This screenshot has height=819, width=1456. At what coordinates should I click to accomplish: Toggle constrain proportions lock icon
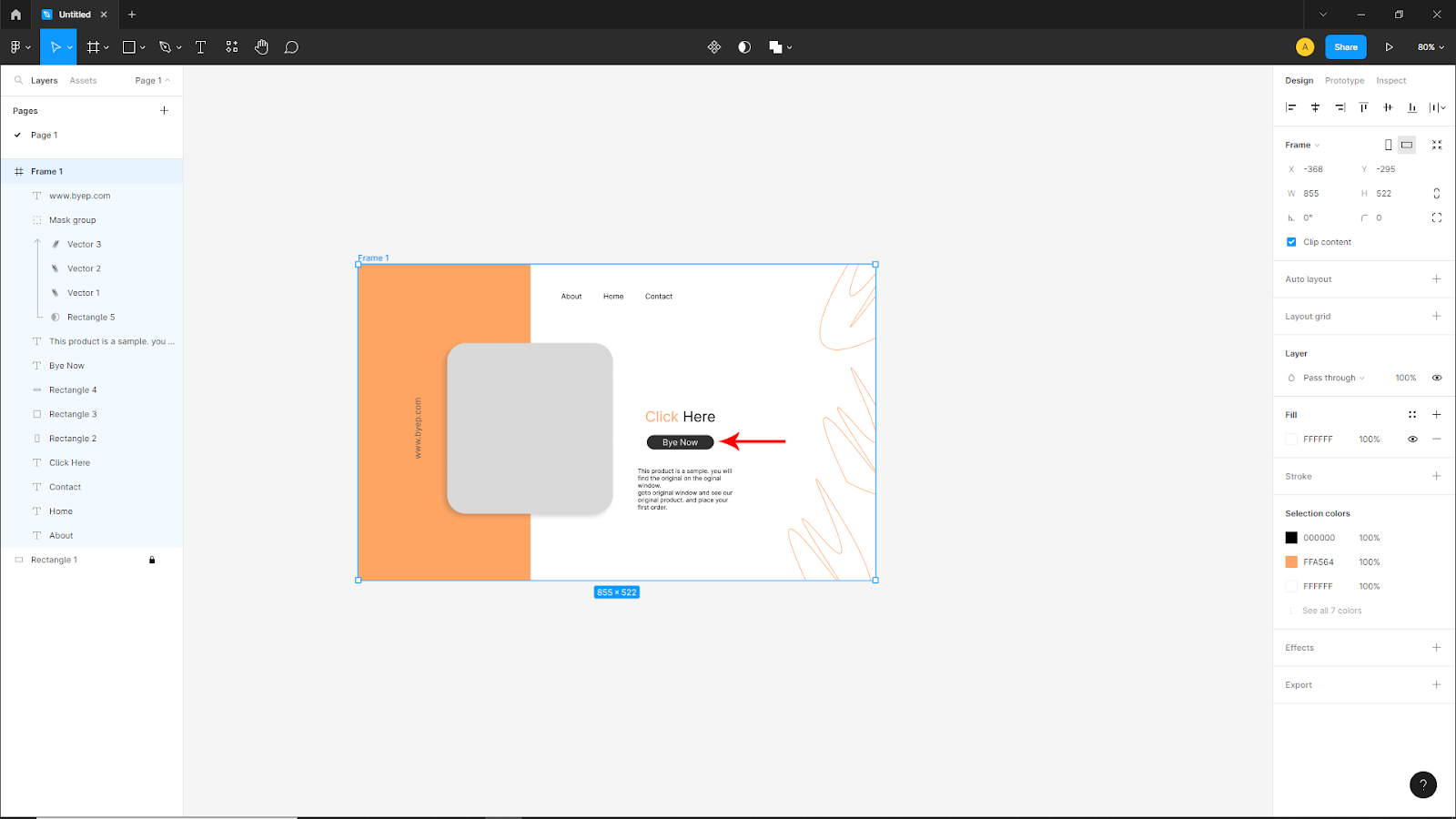[1437, 194]
